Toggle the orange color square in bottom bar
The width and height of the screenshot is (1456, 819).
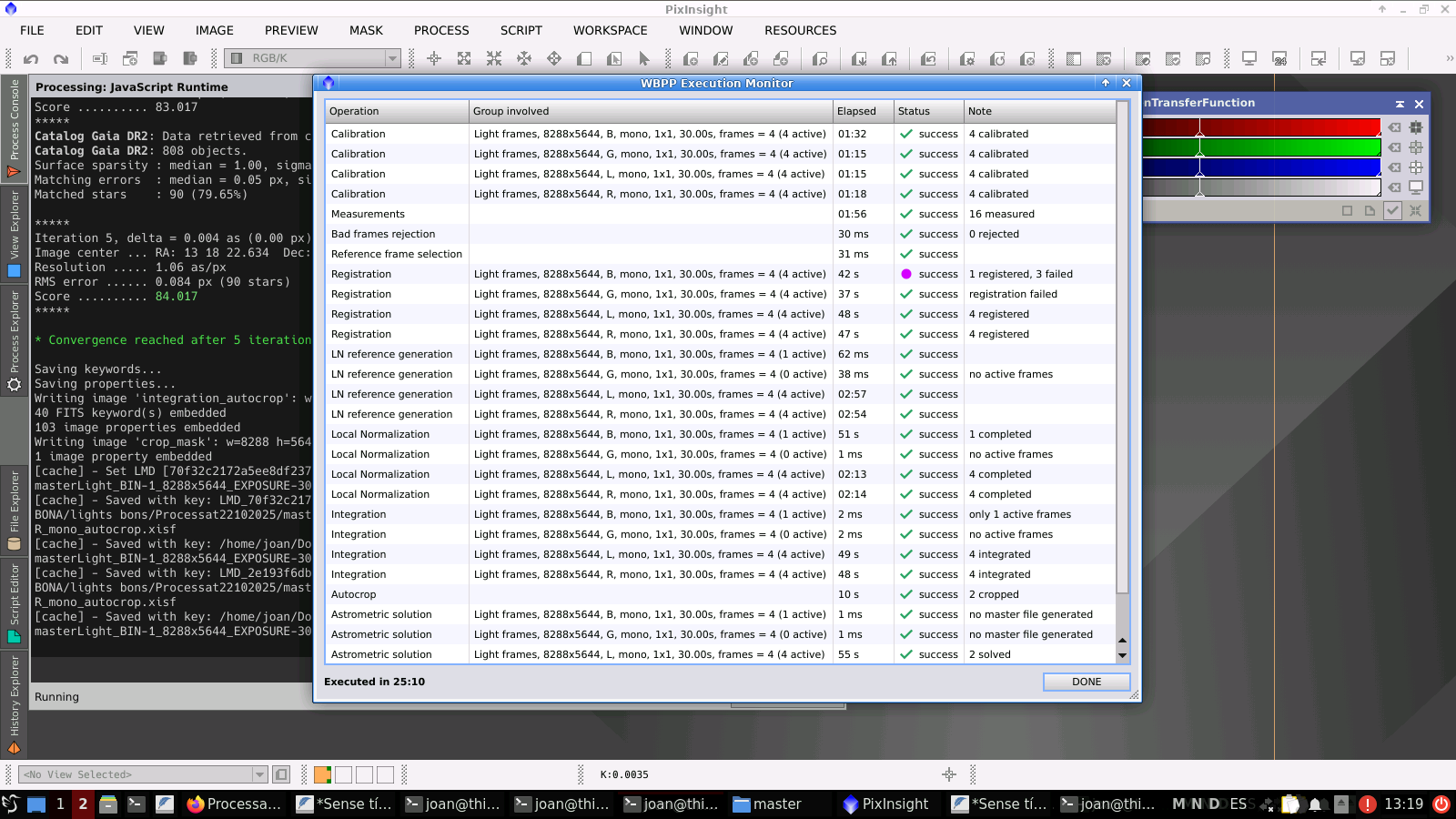(322, 774)
